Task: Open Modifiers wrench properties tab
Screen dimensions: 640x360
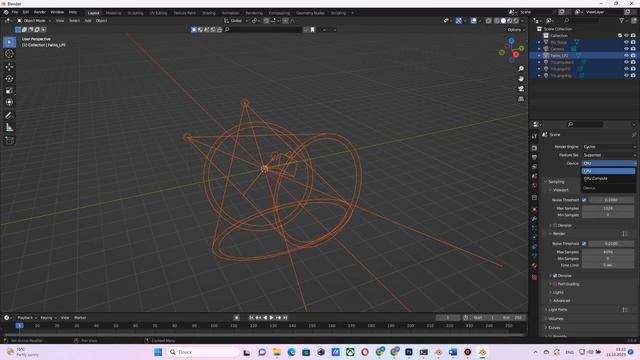Action: click(x=534, y=219)
